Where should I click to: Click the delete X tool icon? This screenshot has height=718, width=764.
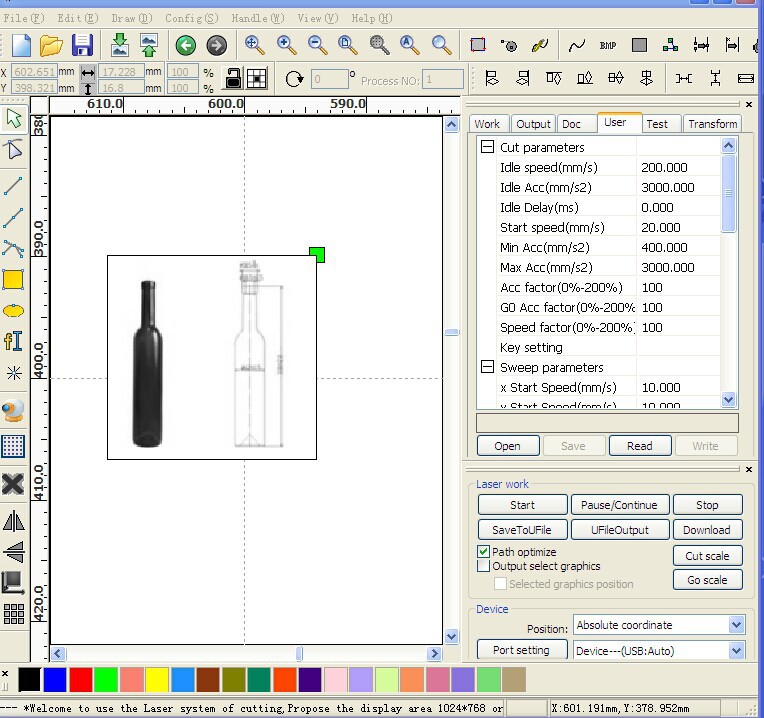[x=13, y=485]
